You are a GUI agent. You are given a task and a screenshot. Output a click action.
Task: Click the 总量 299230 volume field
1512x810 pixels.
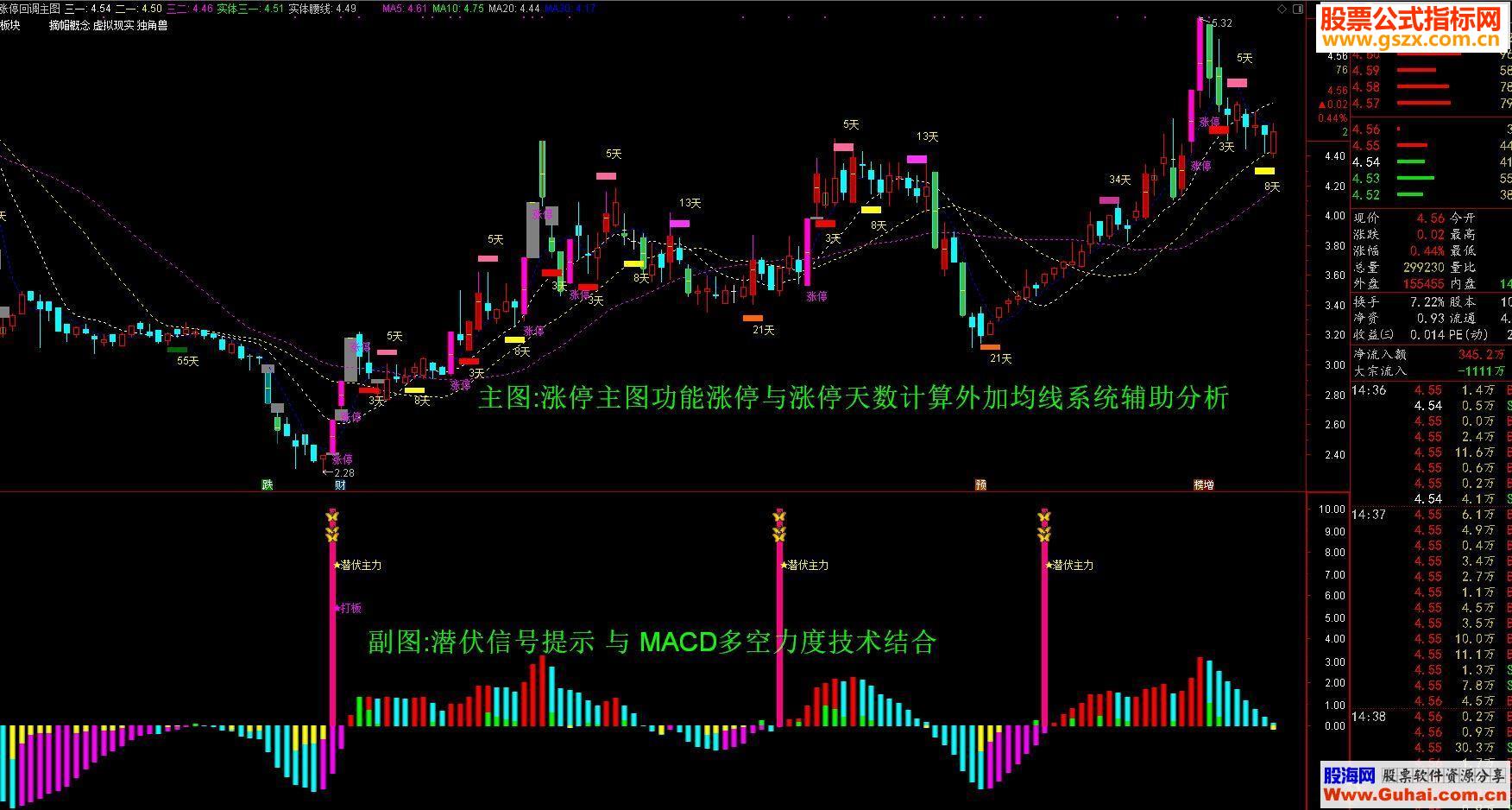click(x=1398, y=268)
